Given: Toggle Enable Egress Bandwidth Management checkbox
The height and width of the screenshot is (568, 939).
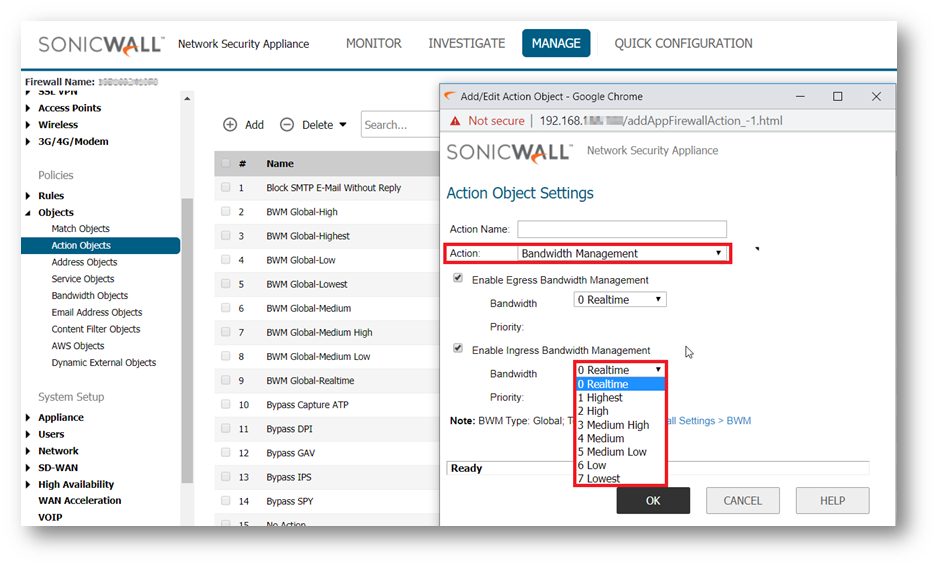Looking at the screenshot, I should coord(458,278).
